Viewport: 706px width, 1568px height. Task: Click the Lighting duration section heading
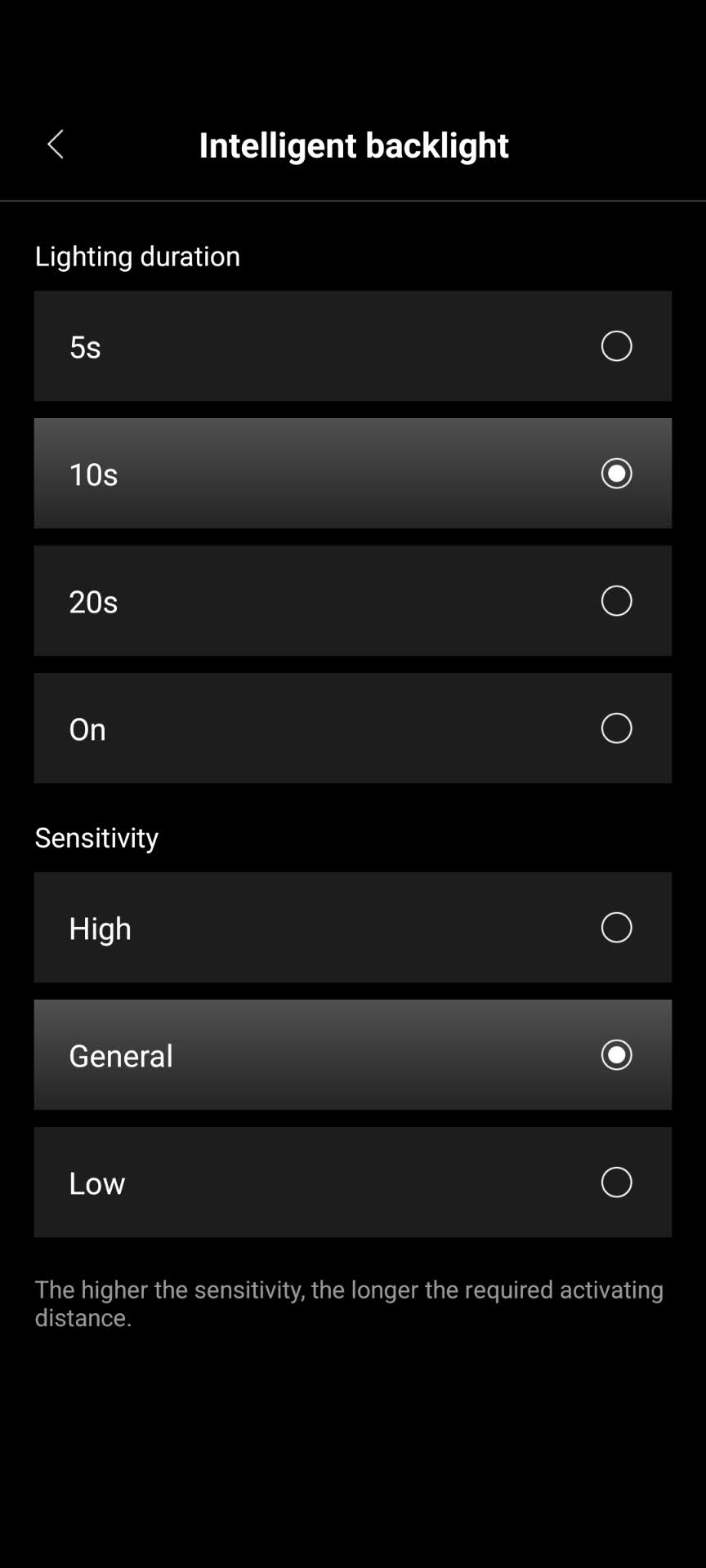(x=137, y=256)
